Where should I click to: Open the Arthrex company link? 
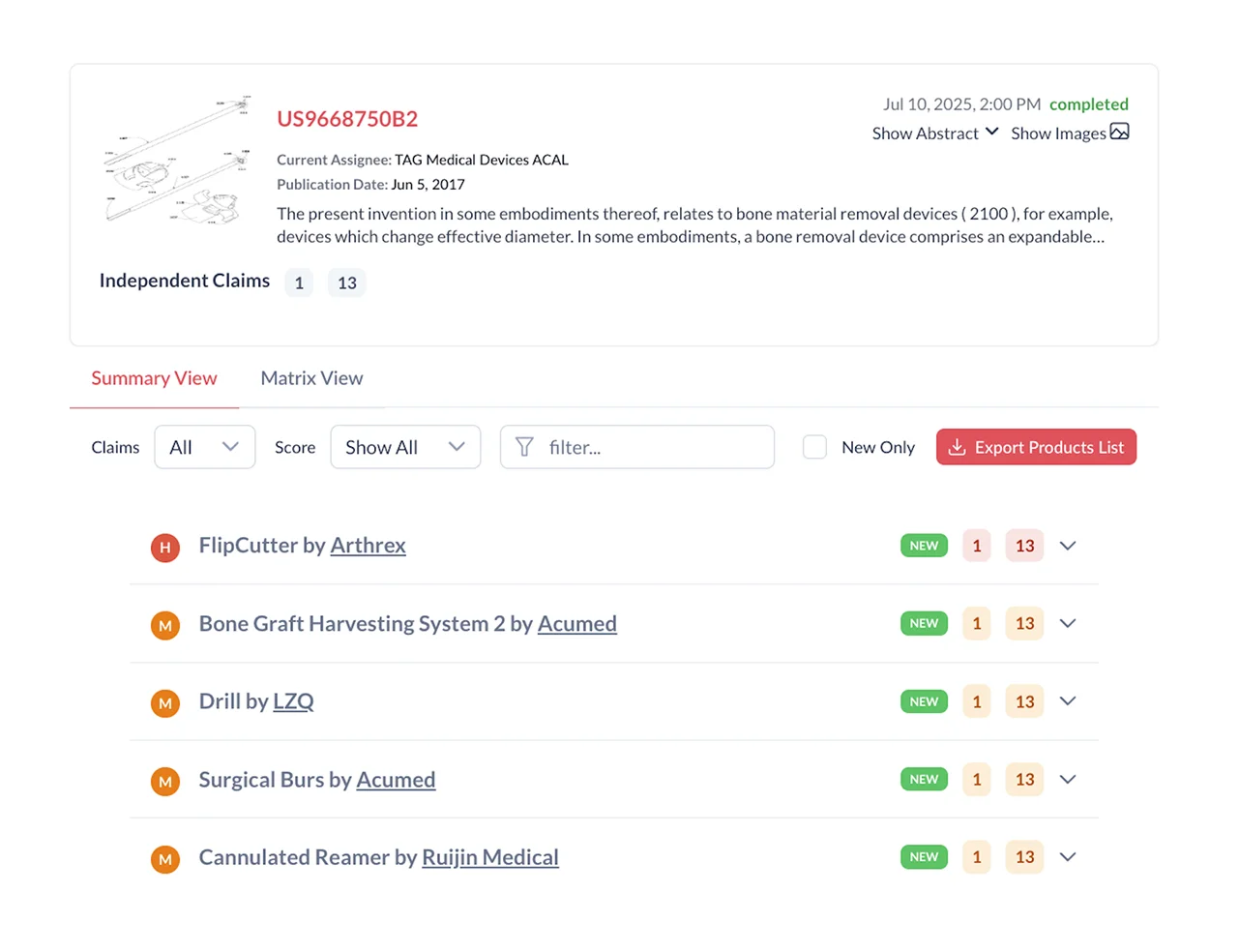point(368,546)
